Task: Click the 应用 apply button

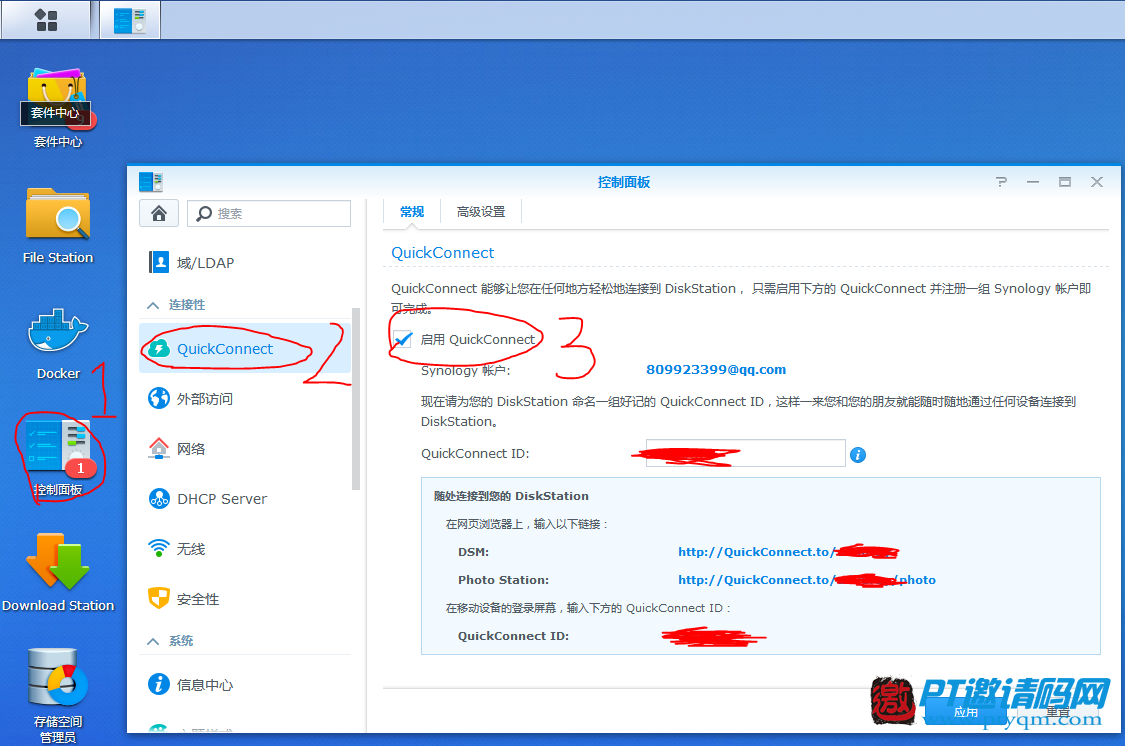Action: [966, 712]
